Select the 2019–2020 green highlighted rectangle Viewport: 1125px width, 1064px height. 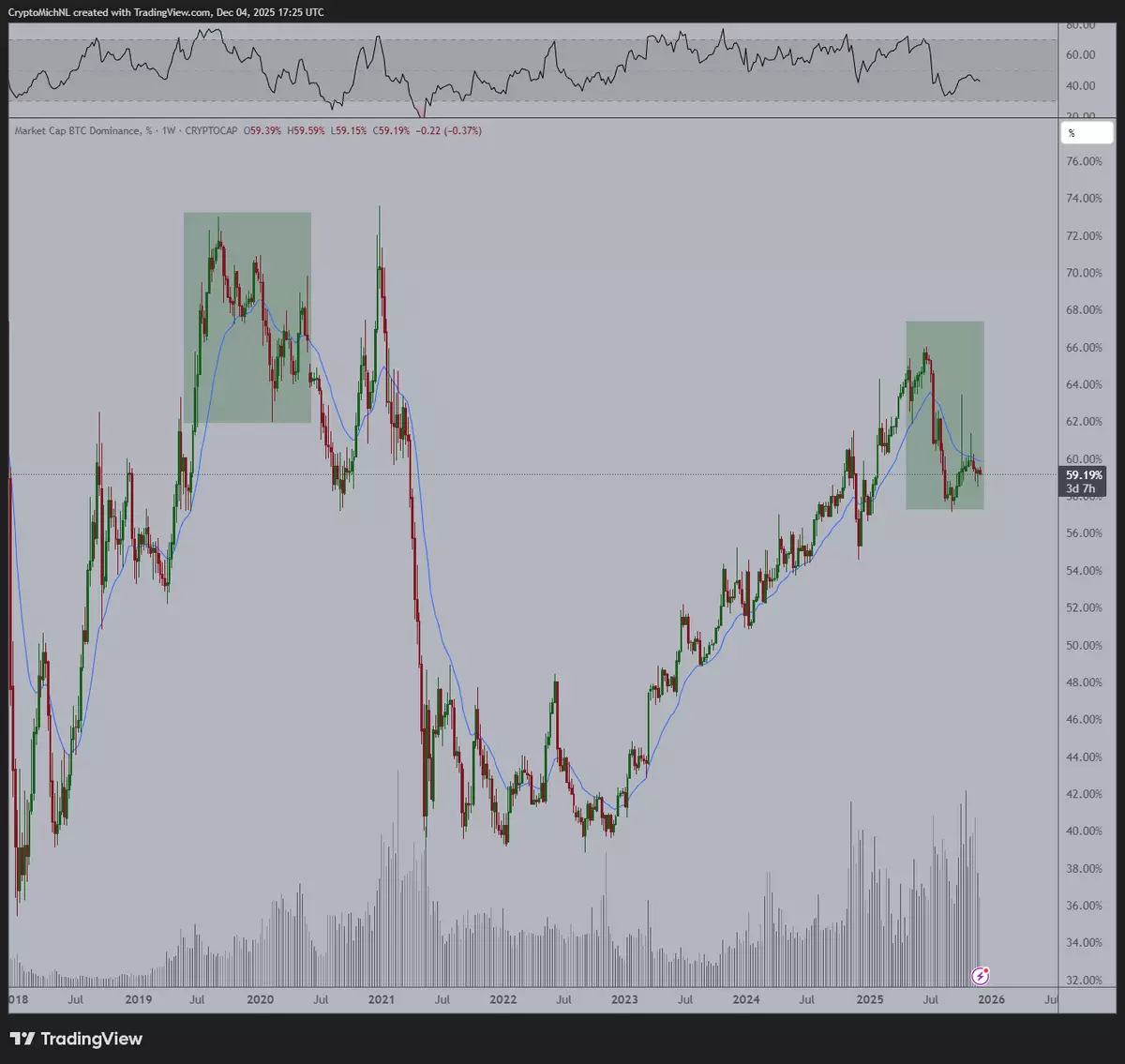coord(247,317)
